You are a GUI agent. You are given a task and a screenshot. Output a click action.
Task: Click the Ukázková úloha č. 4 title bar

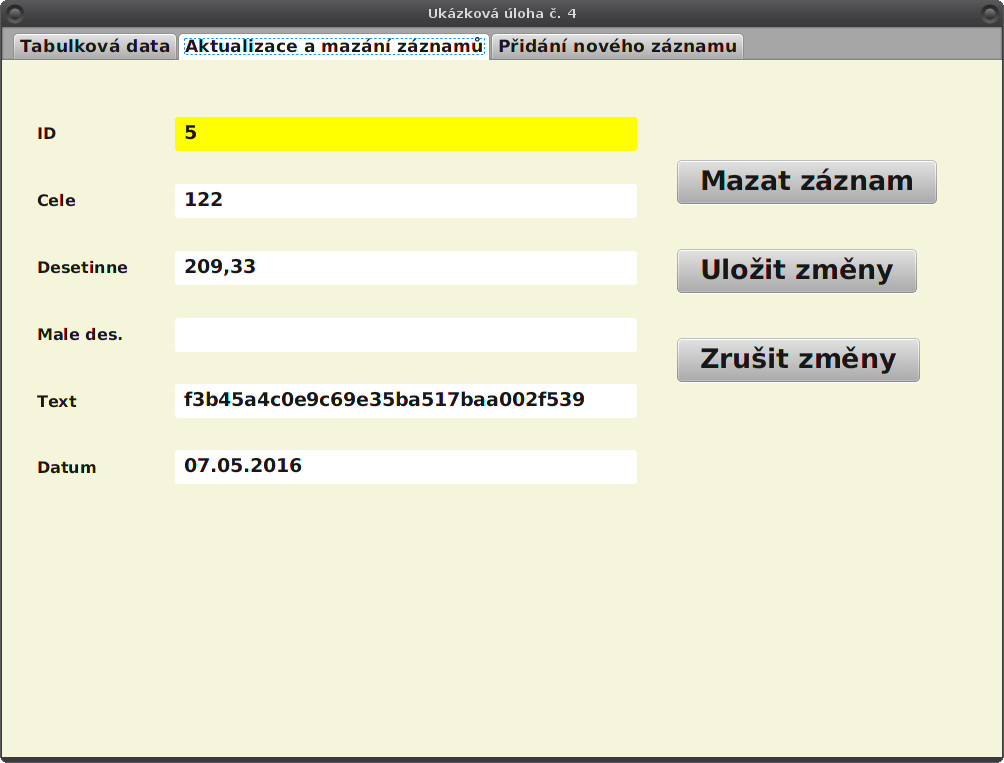click(x=502, y=13)
